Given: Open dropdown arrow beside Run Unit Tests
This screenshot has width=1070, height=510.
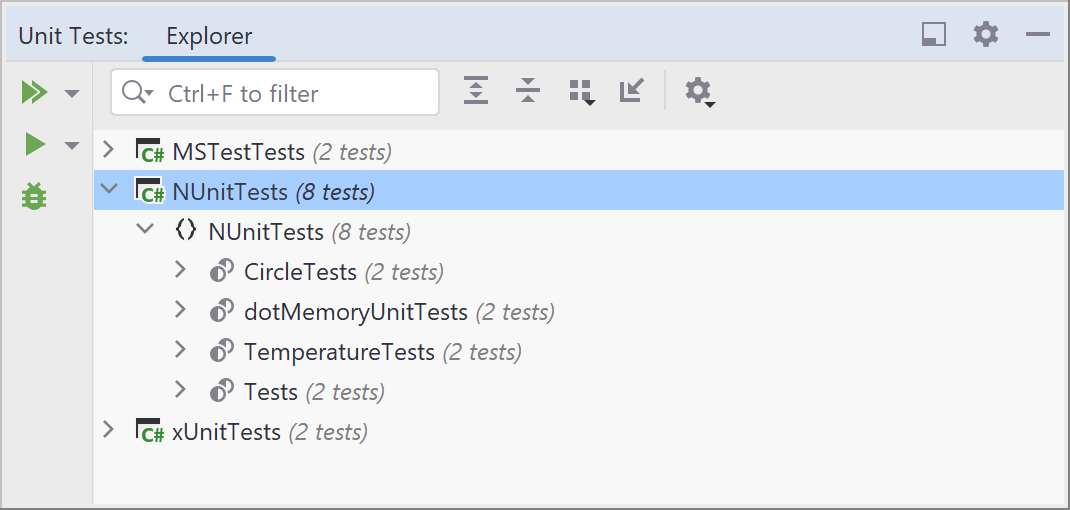Looking at the screenshot, I should (71, 146).
